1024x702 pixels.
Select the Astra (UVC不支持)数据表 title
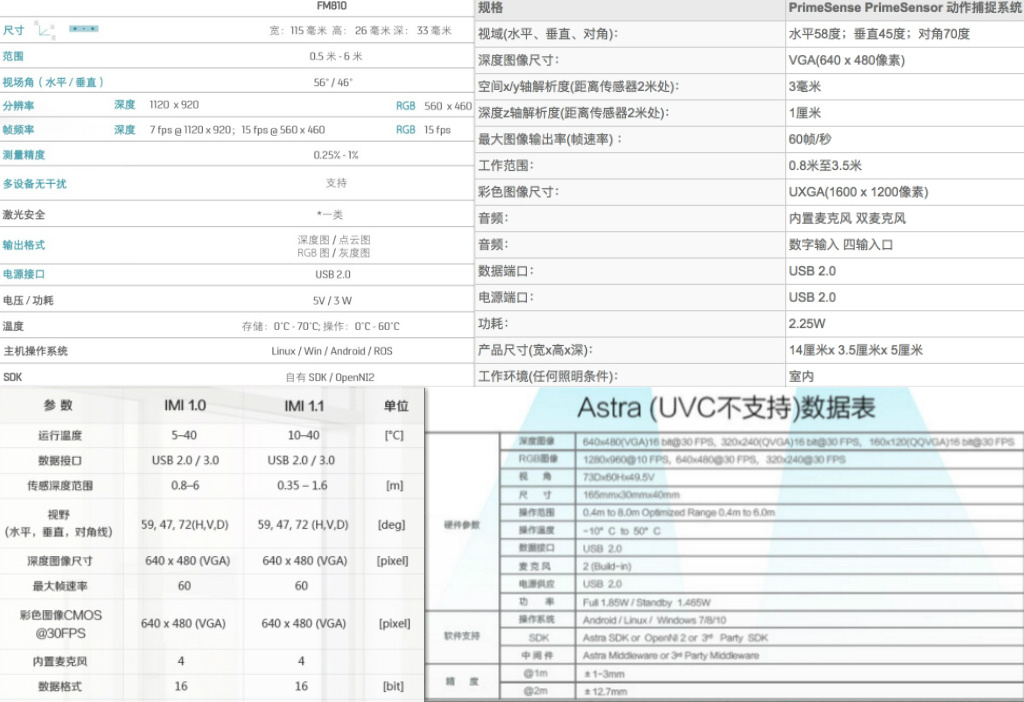(726, 408)
